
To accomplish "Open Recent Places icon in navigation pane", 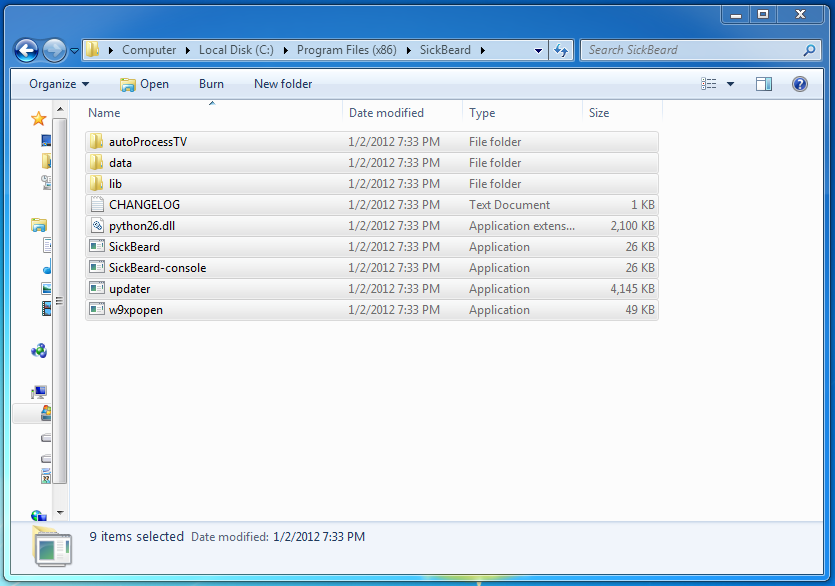I will point(46,183).
